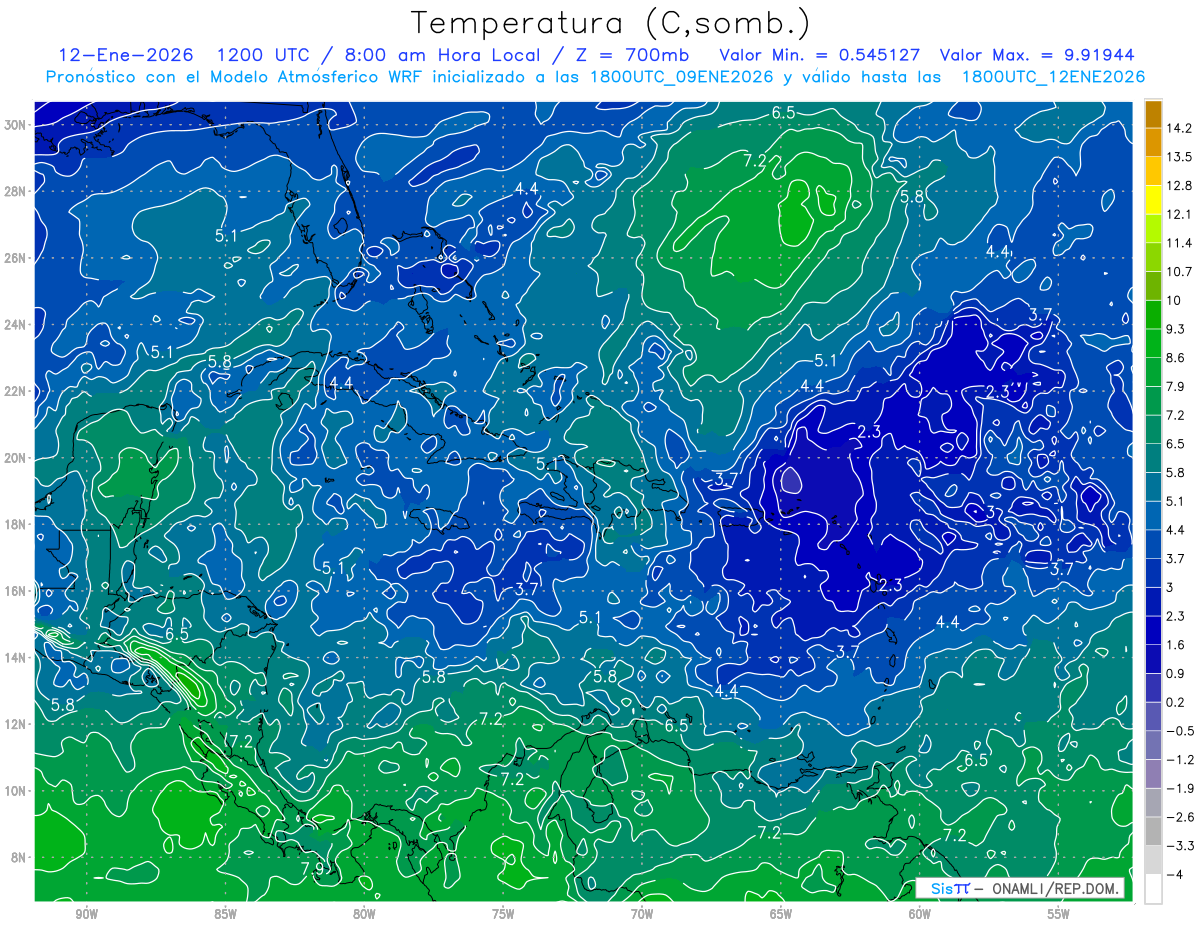This screenshot has height=927, width=1200.
Task: Pick the purple swatch between -1.2 and -0.5
Action: (x=1153, y=745)
